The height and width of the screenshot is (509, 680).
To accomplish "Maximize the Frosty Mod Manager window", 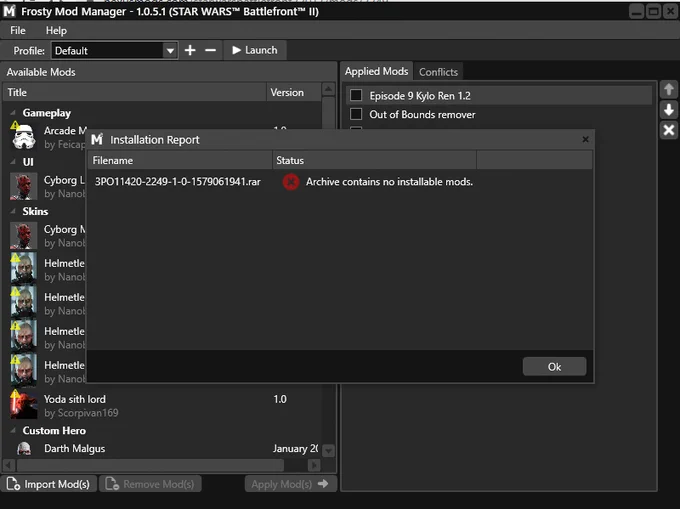I will [x=653, y=11].
